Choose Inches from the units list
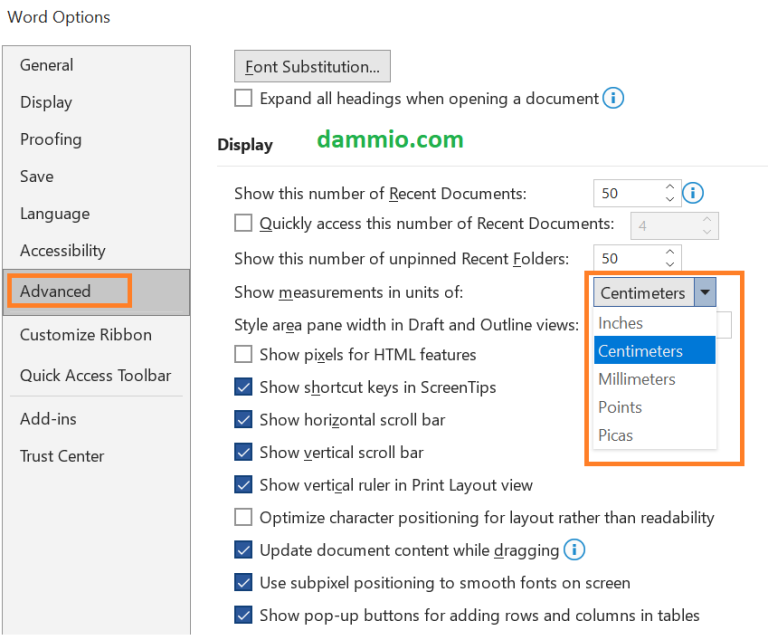Viewport: 768px width, 640px height. pyautogui.click(x=620, y=323)
